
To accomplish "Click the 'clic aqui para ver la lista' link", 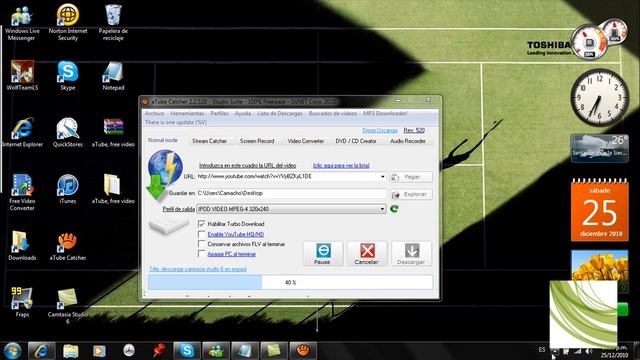I will point(341,165).
